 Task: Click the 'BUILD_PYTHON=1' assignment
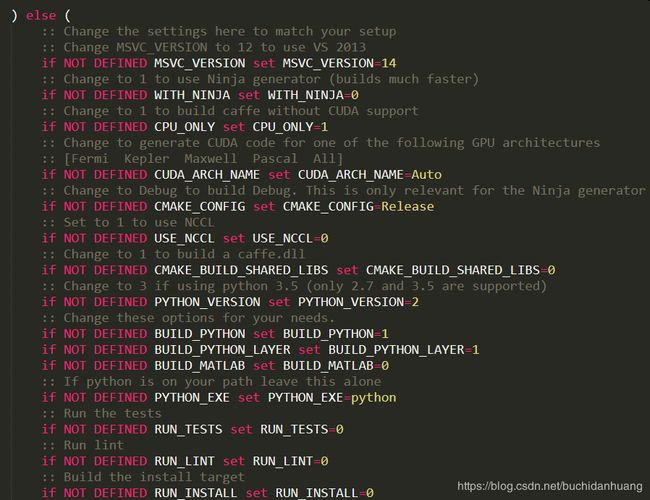[335, 334]
